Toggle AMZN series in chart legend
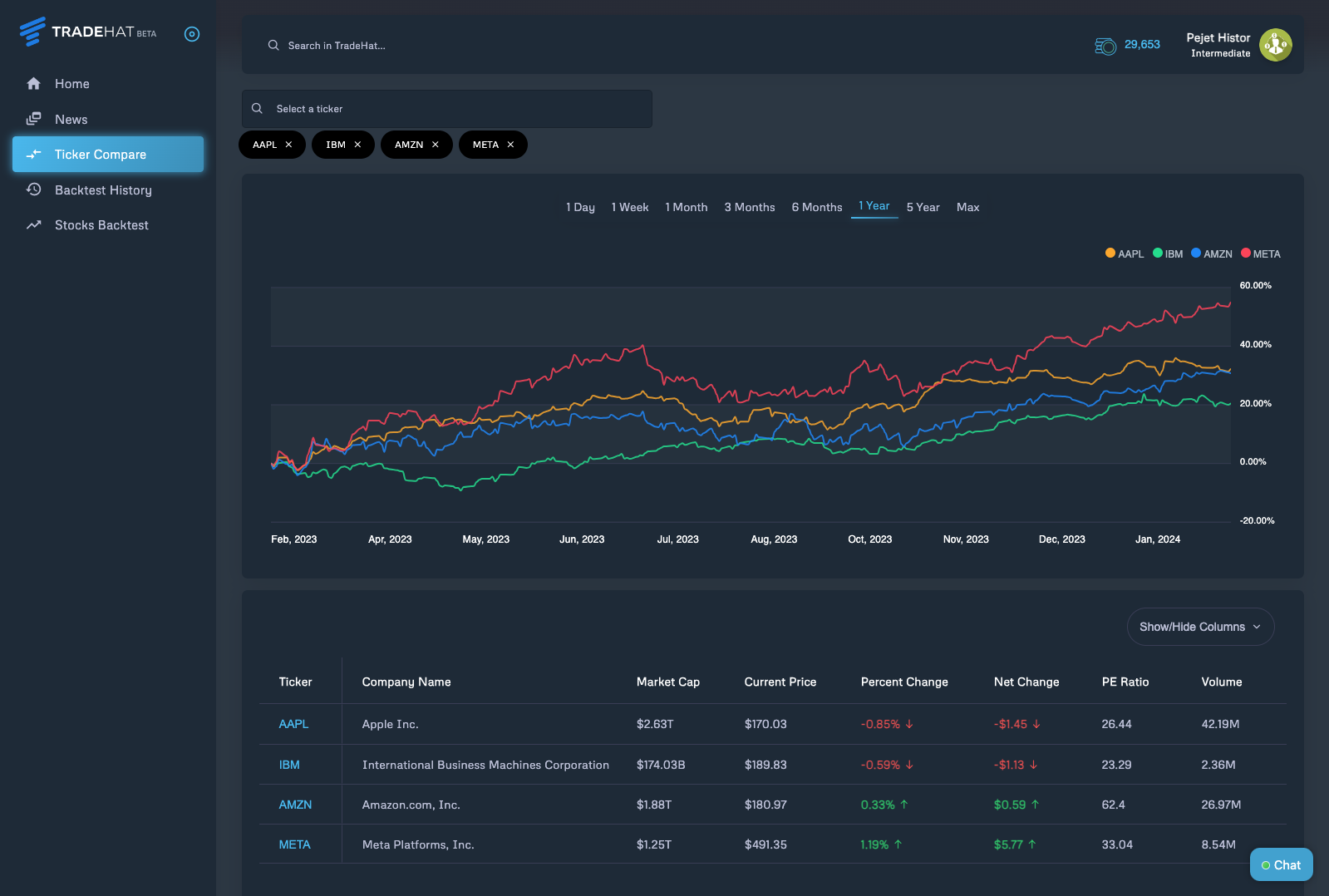The width and height of the screenshot is (1329, 896). coord(1212,254)
